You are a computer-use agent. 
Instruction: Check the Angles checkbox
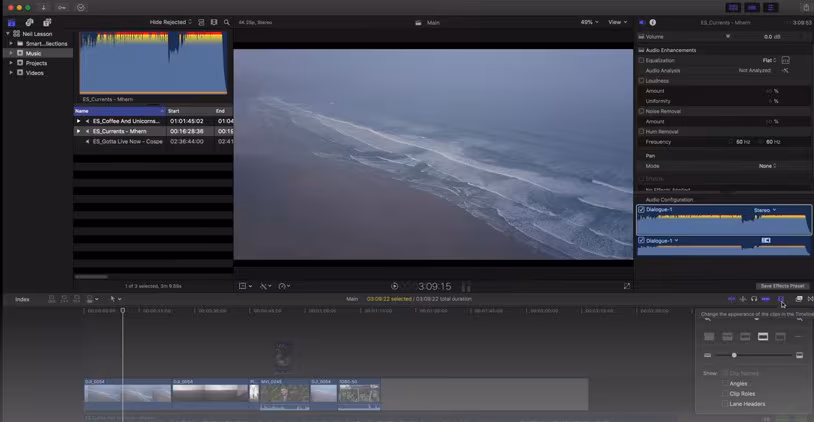tap(725, 384)
